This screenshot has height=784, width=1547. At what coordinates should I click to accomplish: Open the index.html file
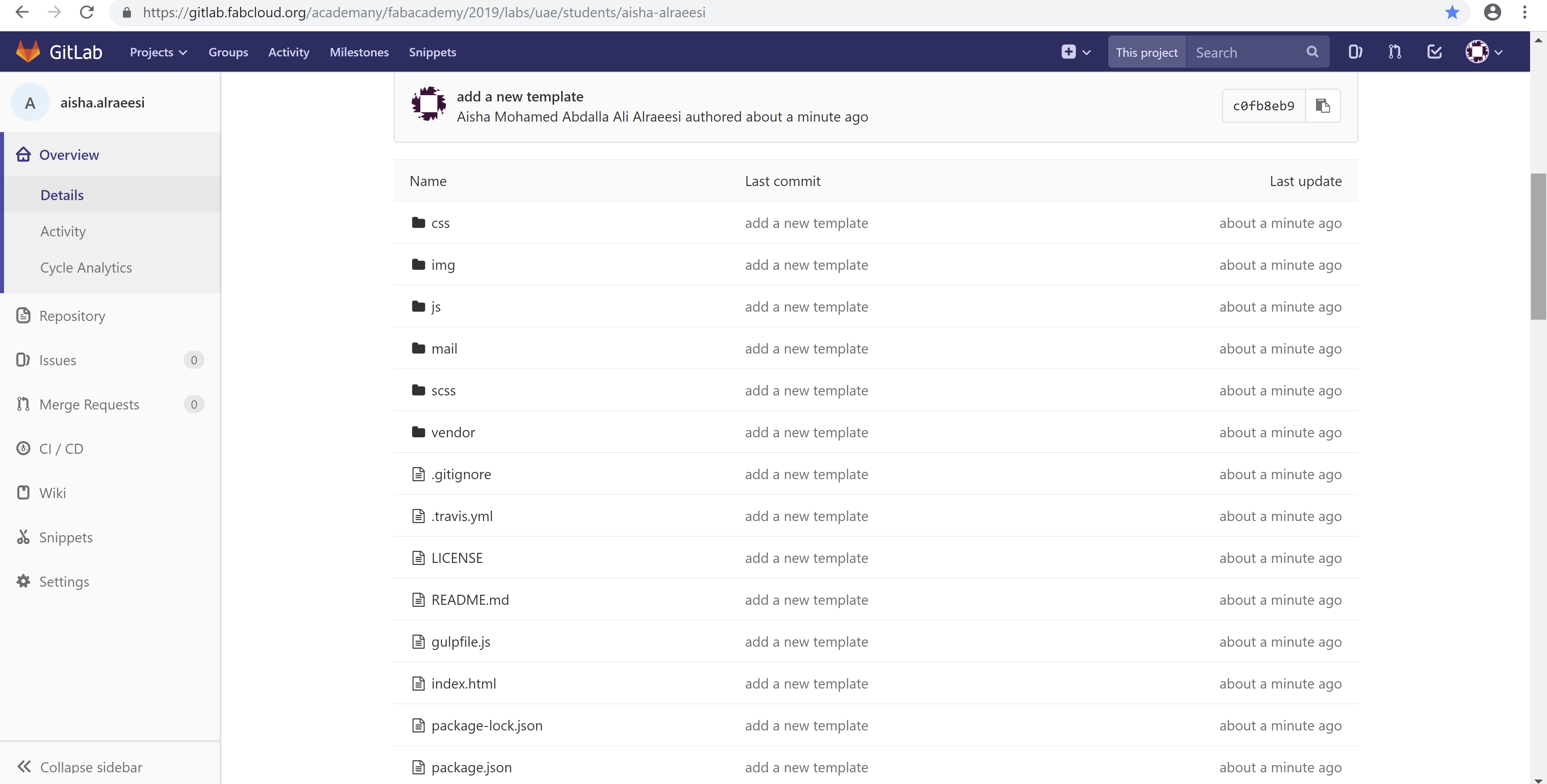pos(463,683)
